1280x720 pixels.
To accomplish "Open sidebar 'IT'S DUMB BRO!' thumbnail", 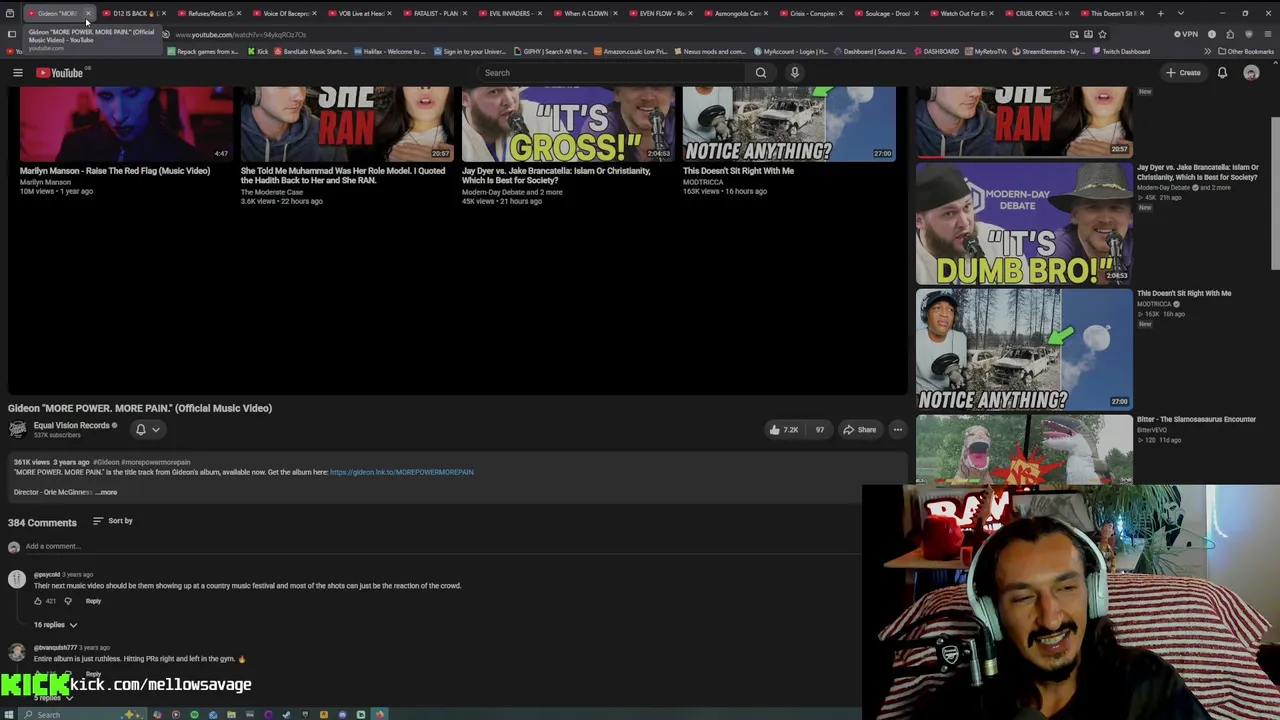I will click(x=1024, y=224).
